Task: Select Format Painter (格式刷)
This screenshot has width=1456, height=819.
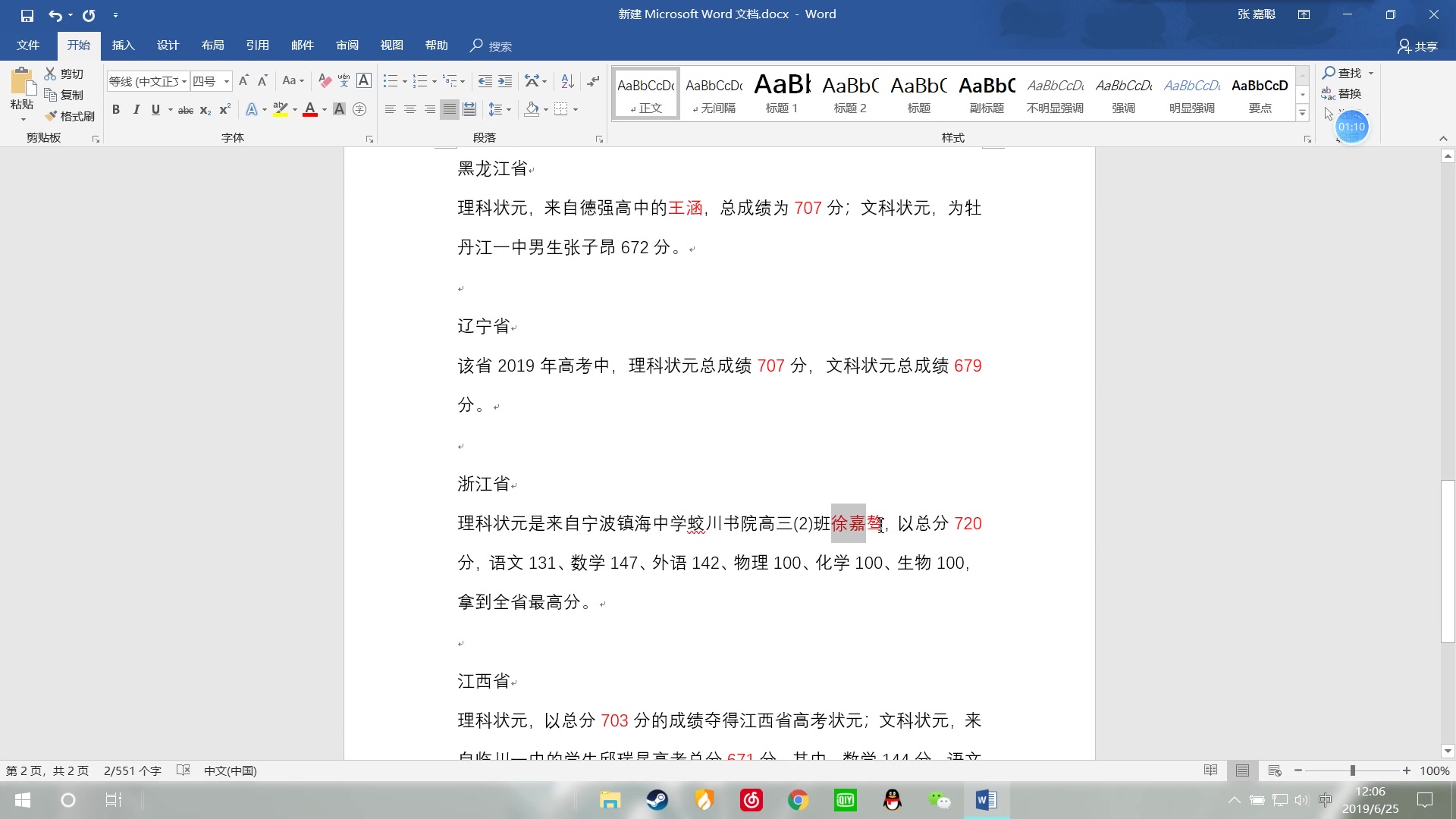Action: (69, 116)
